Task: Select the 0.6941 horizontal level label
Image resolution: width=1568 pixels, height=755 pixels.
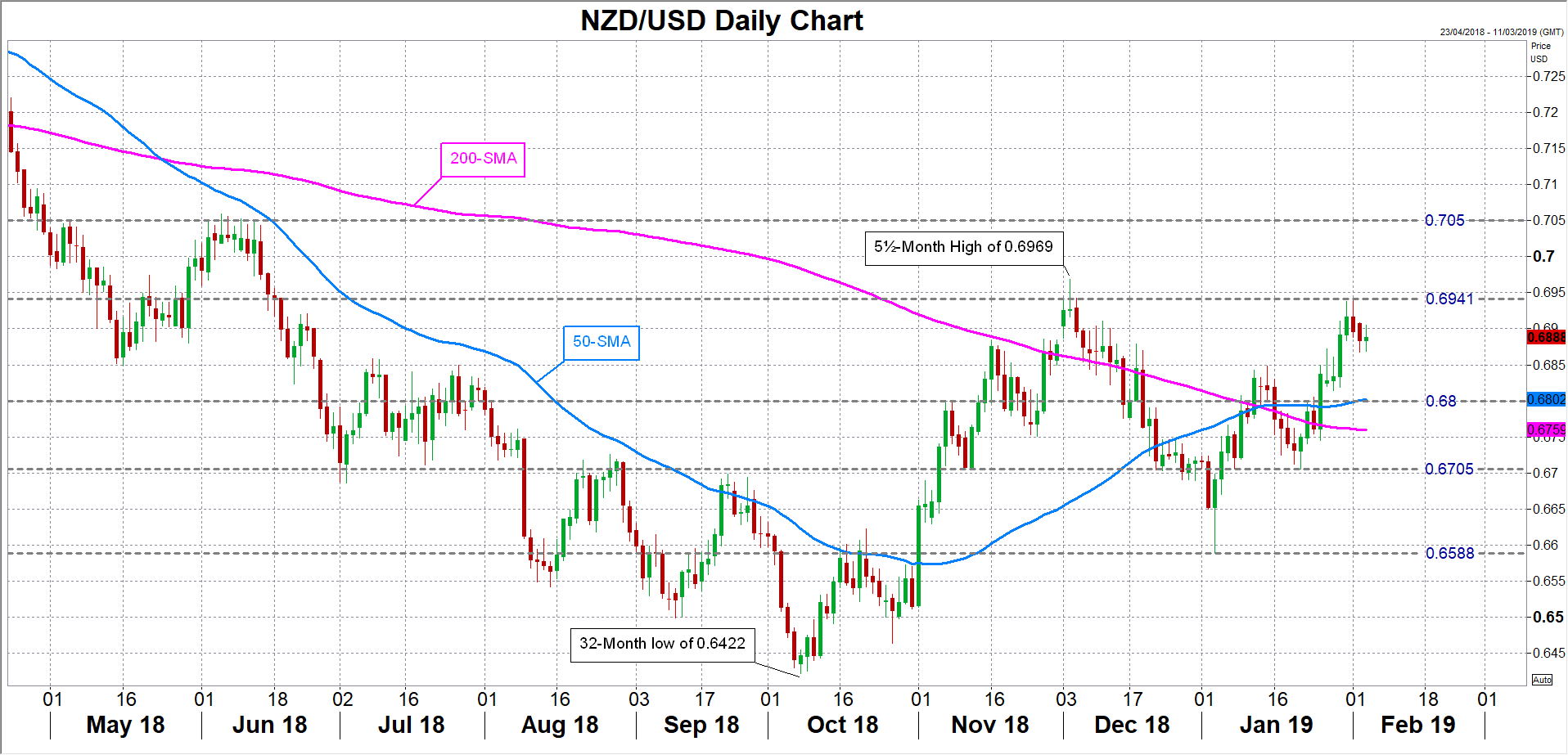Action: (x=1449, y=299)
